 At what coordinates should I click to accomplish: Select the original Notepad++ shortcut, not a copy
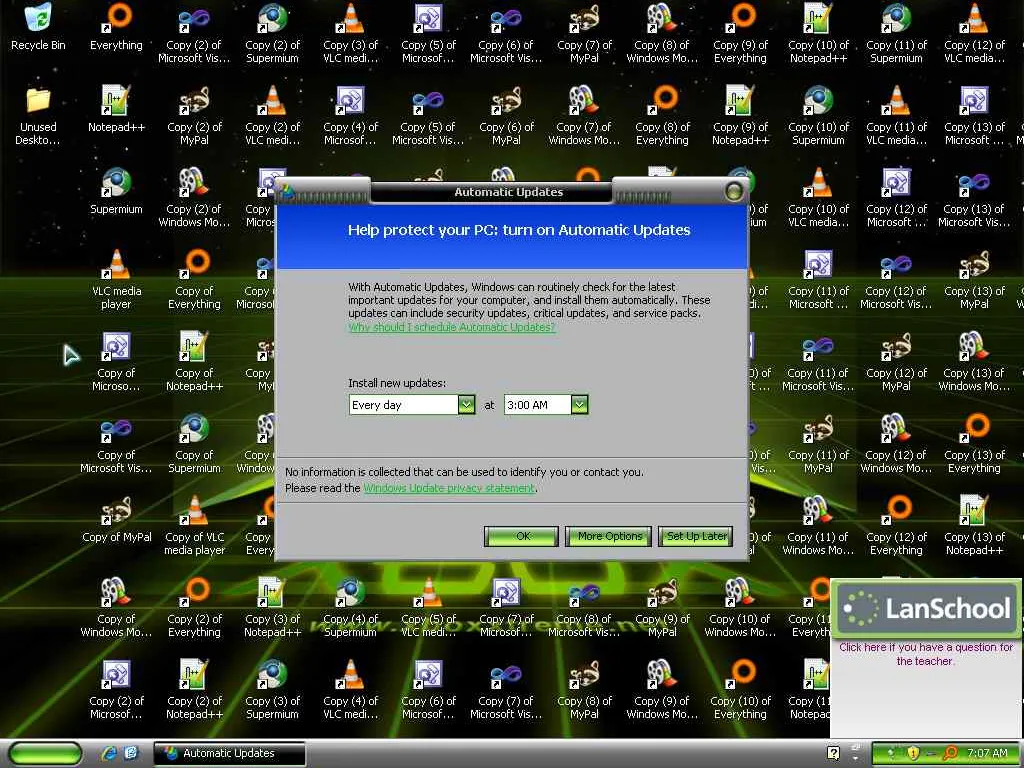point(116,110)
